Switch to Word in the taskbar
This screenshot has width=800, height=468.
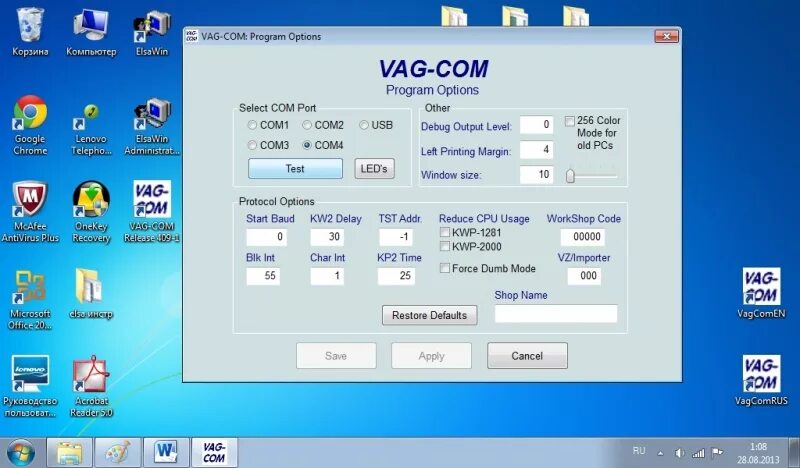pyautogui.click(x=166, y=453)
